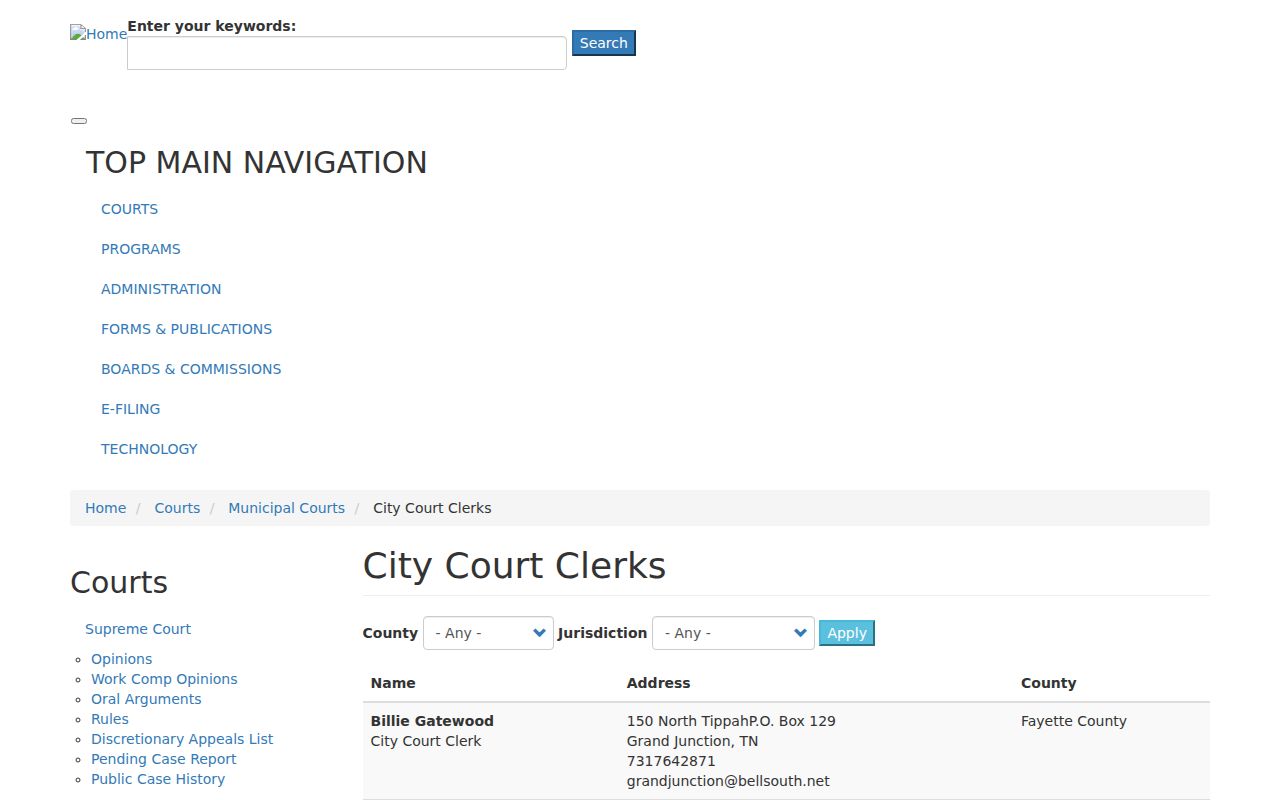The width and height of the screenshot is (1280, 800).
Task: Click the City Court Clerks breadcrumb text
Action: (432, 508)
